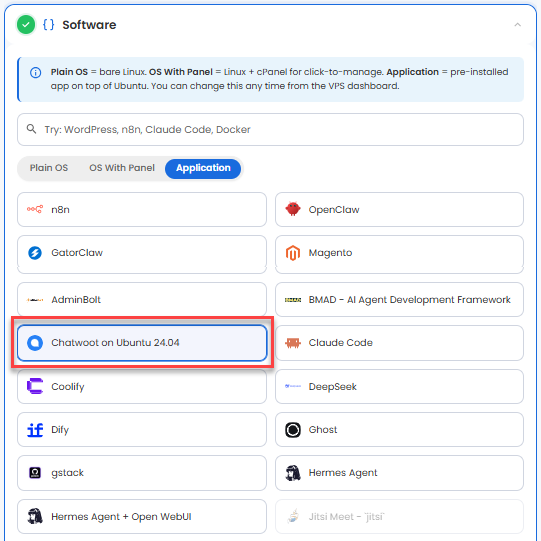
Task: Click the Dify logo icon
Action: point(35,430)
